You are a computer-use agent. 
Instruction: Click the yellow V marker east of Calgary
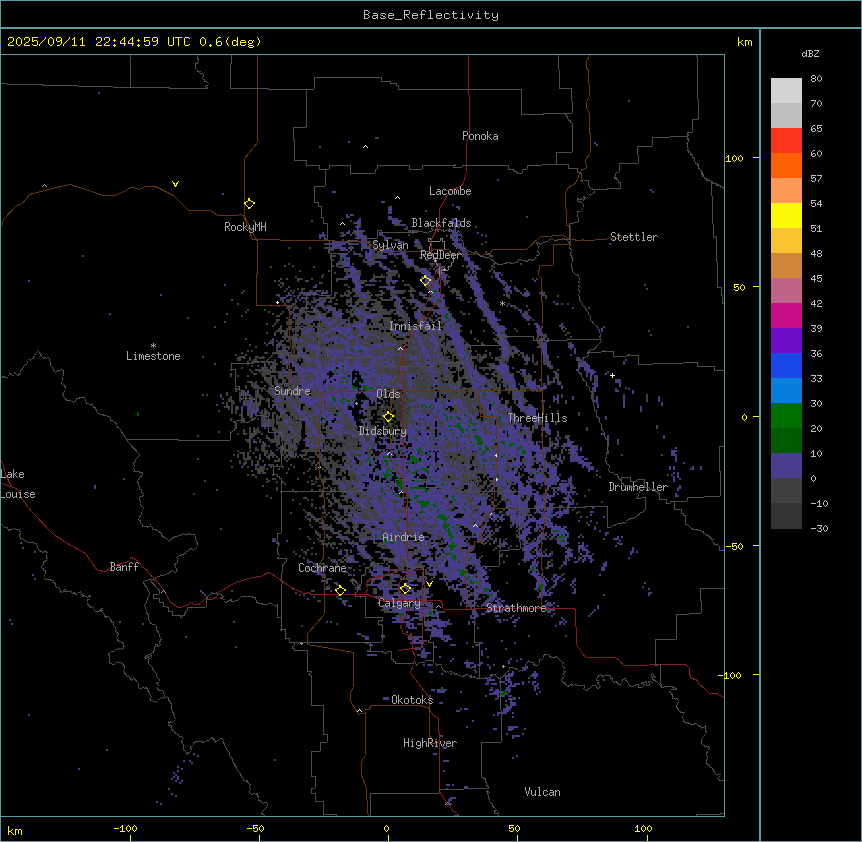[x=429, y=584]
